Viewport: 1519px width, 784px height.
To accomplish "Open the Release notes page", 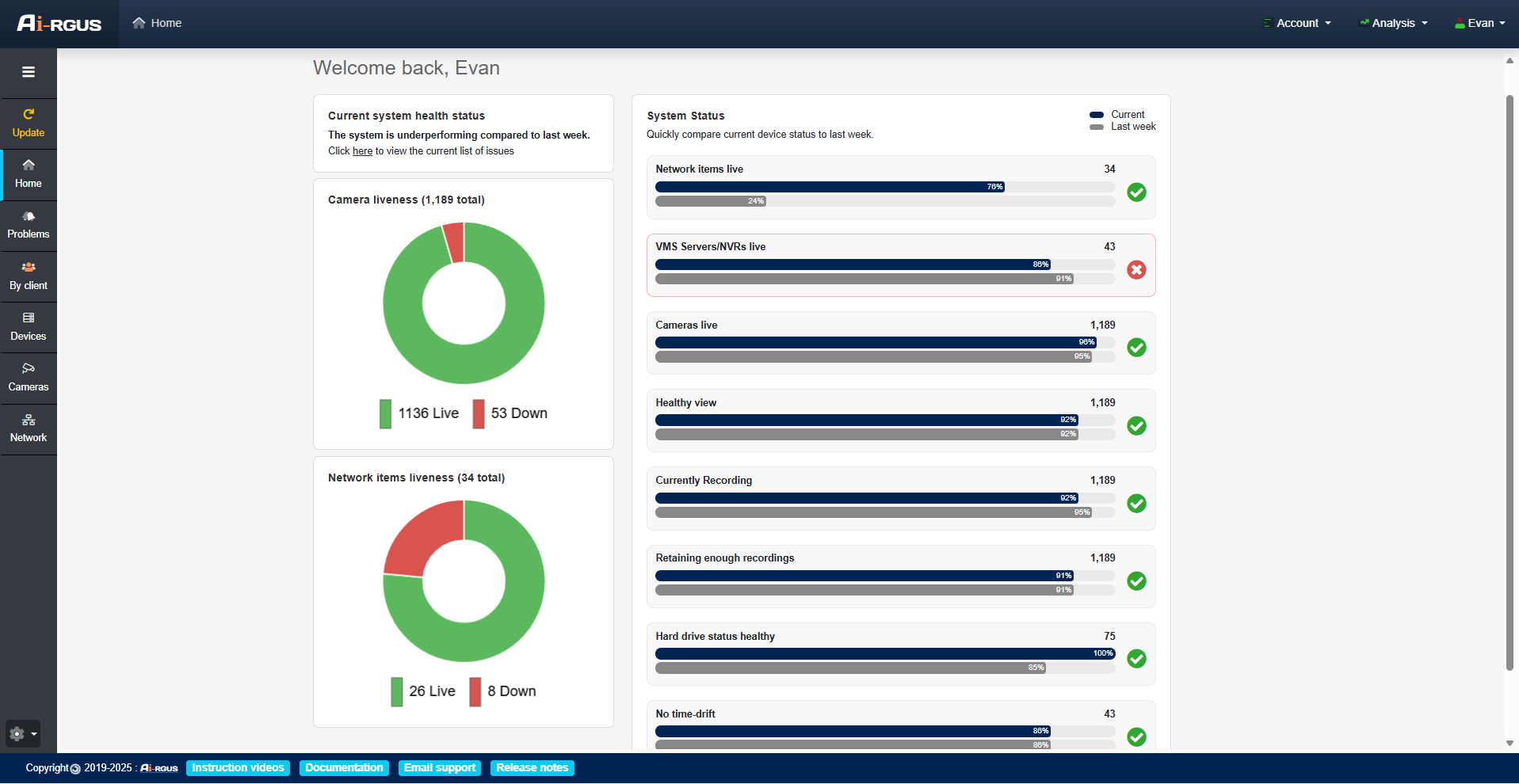I will pyautogui.click(x=532, y=767).
